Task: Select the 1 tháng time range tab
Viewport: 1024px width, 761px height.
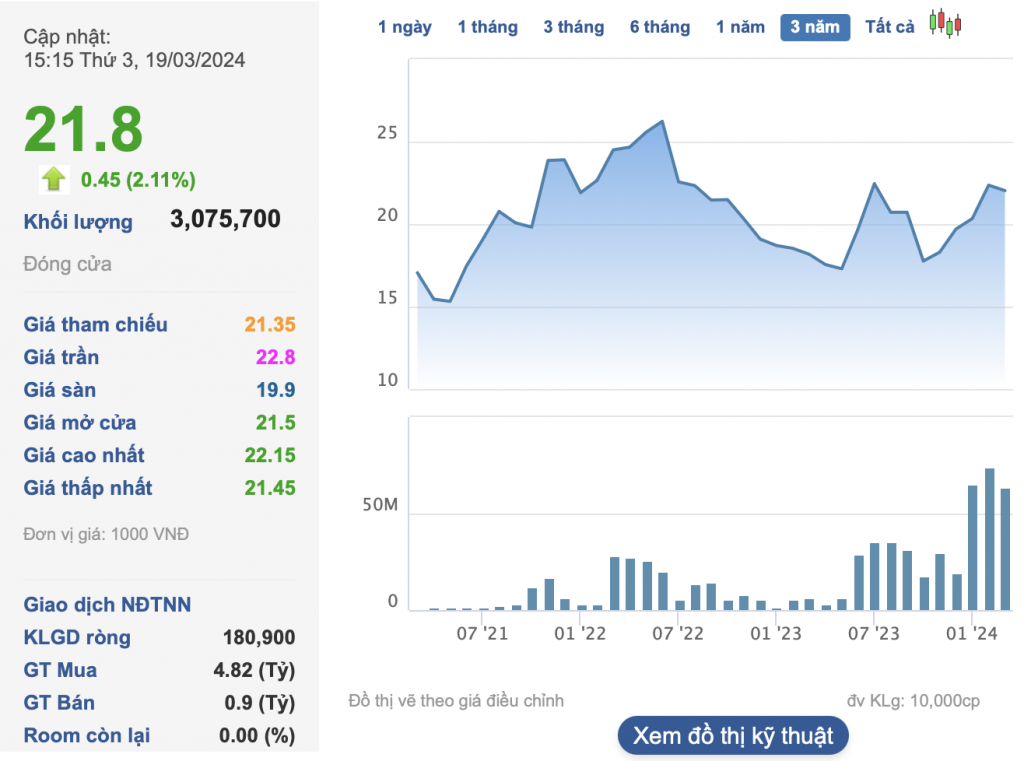Action: [x=487, y=27]
